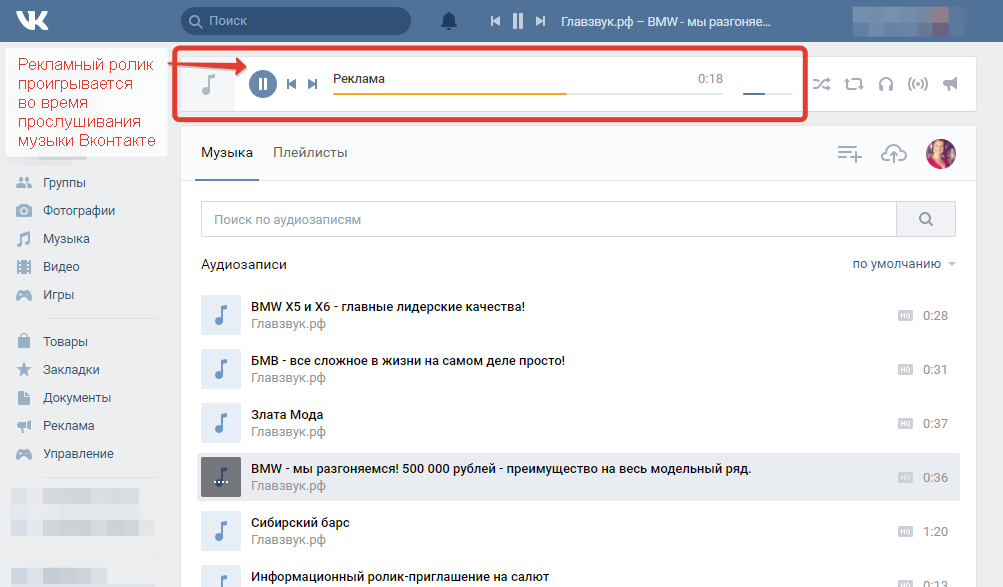Open Главзвук.рф artist under BMW X5 track
This screenshot has height=587, width=1003.
click(x=288, y=324)
